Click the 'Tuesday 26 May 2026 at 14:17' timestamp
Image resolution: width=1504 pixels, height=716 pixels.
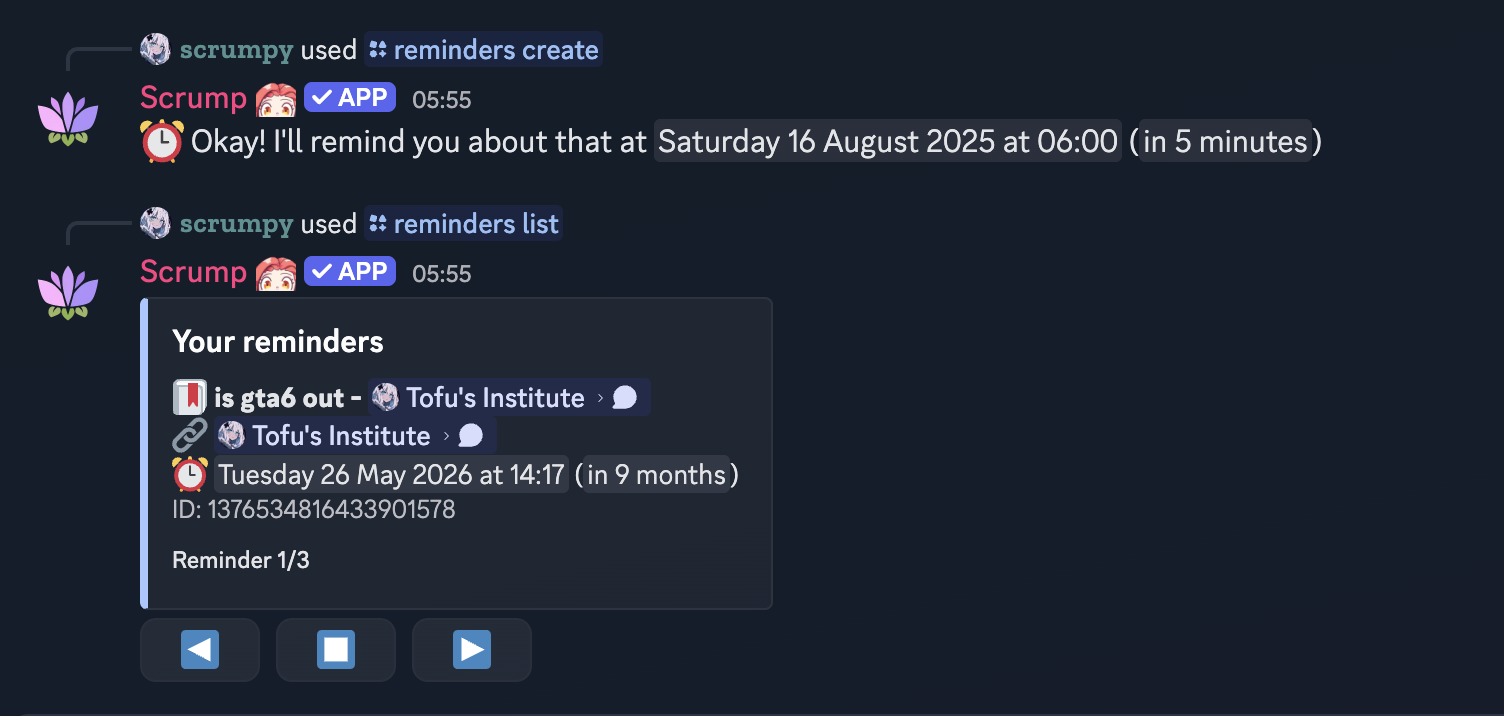click(392, 474)
